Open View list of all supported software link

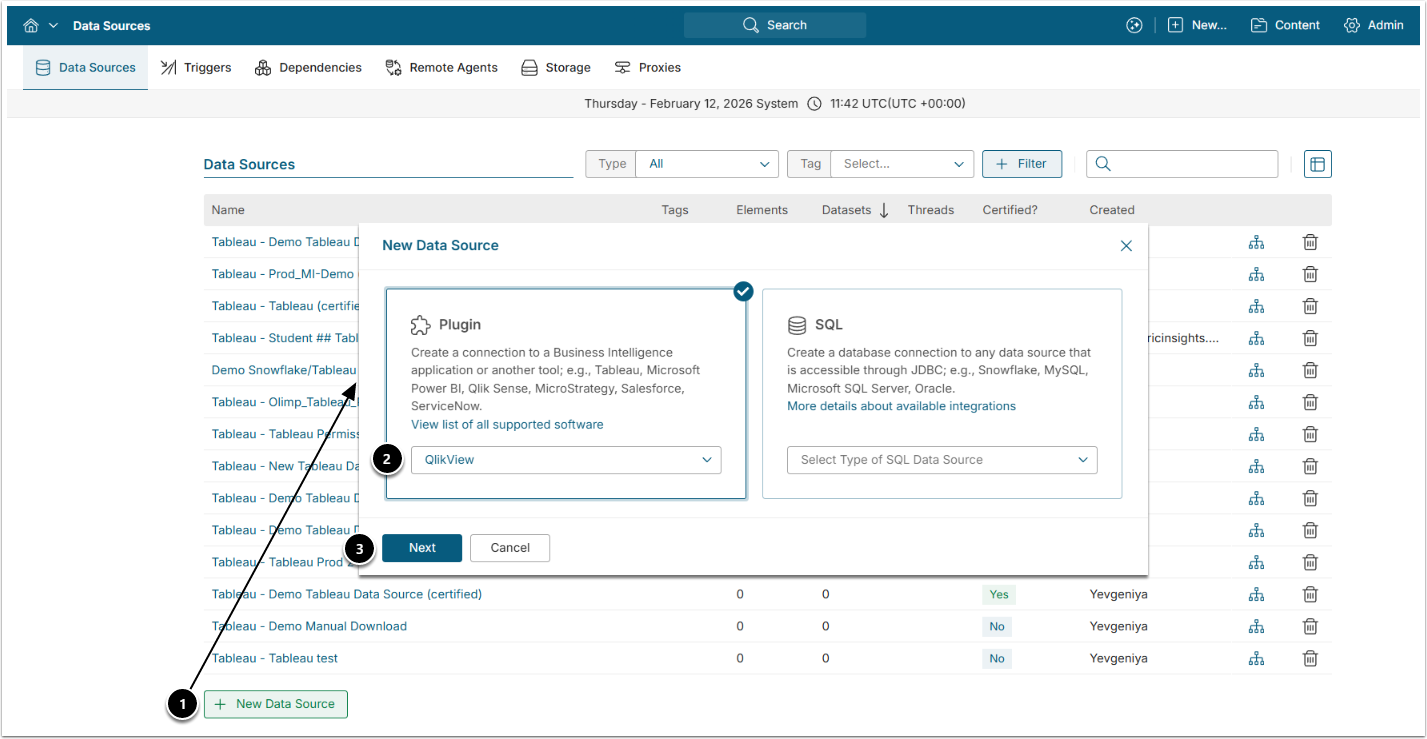click(507, 424)
